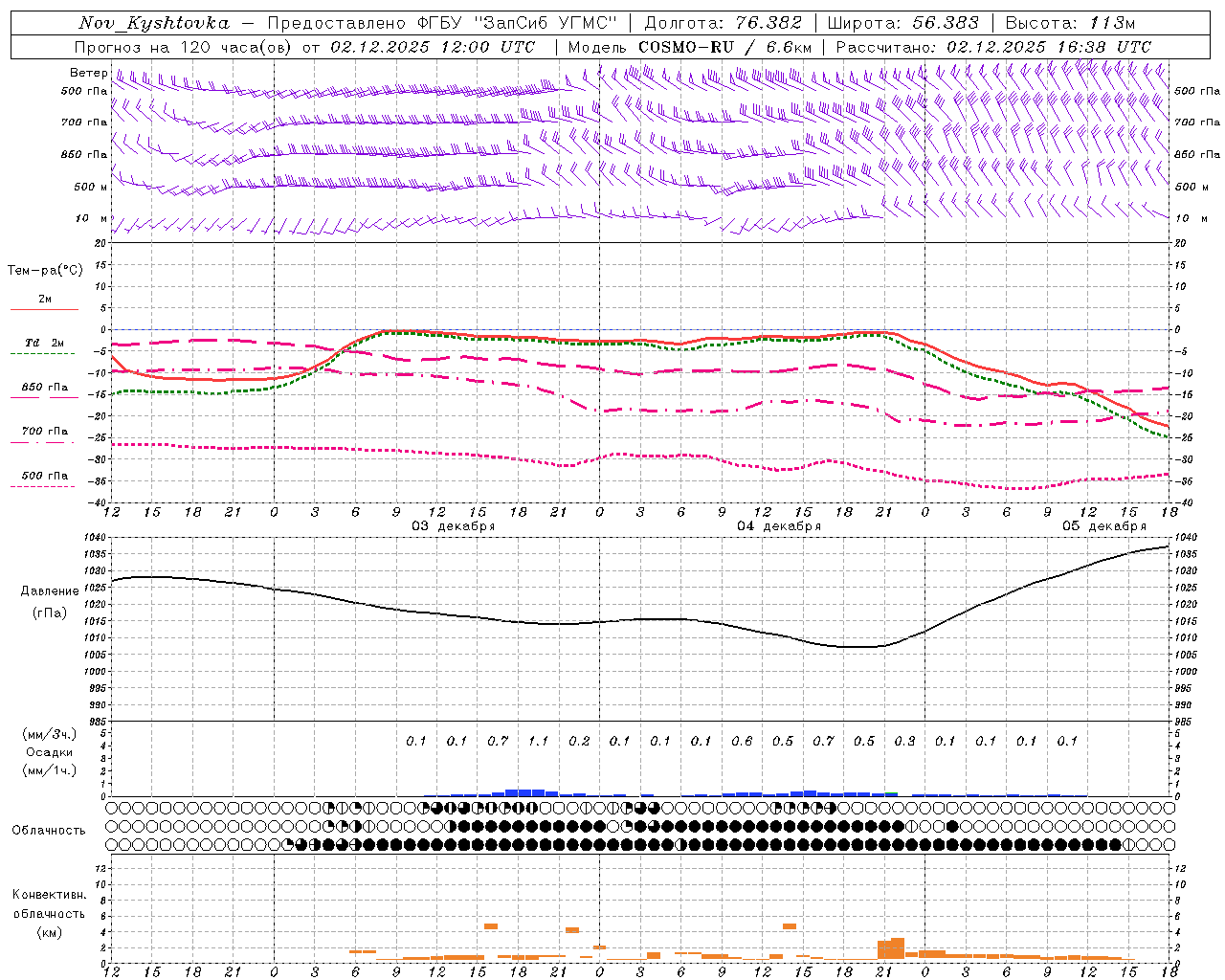
Task: Click the "850 гПа" temperature legend entry
Action: (44, 388)
